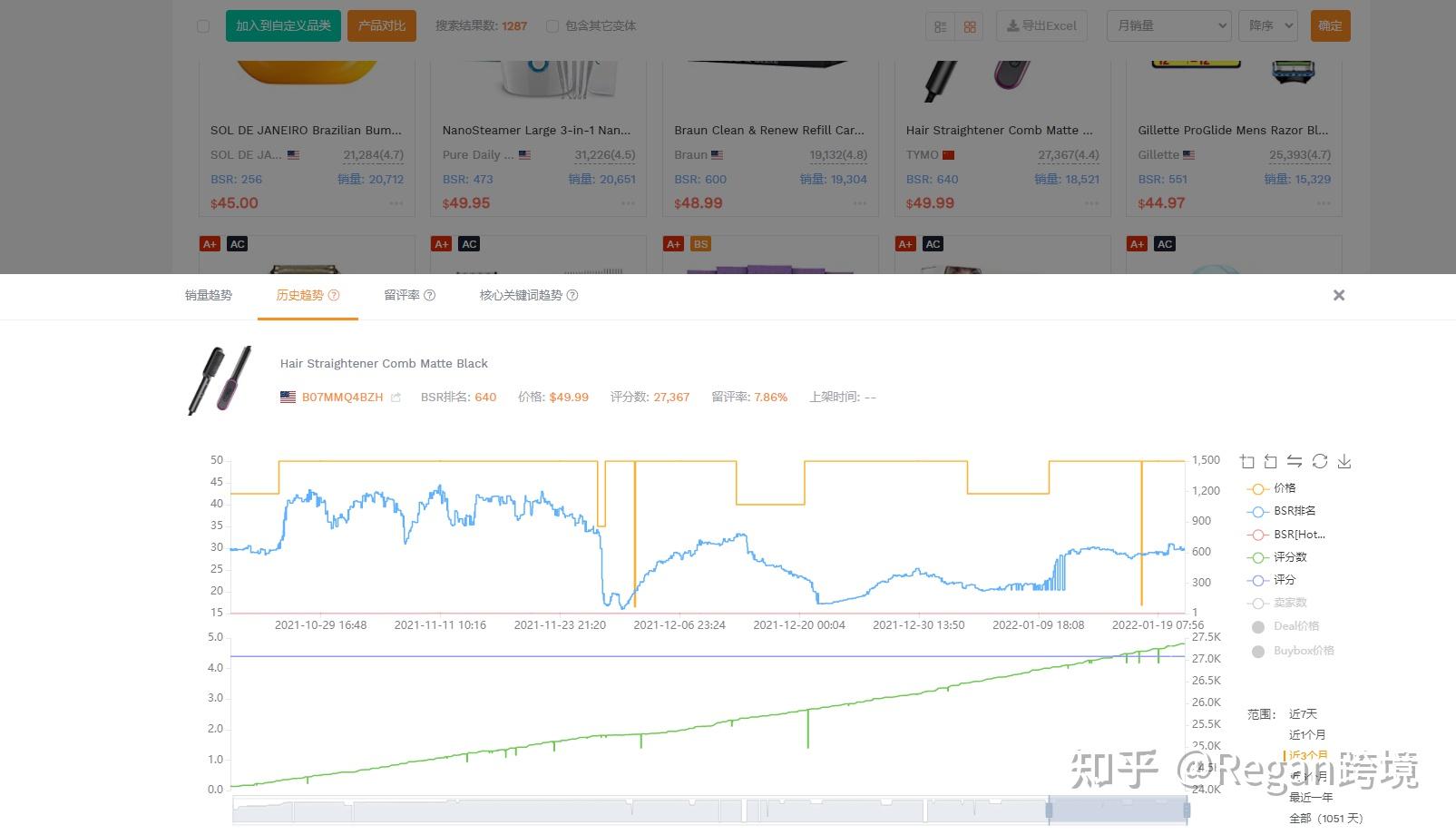Click the 21,284(4.7) rating count on SOL DE JANEIRO card

[x=374, y=155]
